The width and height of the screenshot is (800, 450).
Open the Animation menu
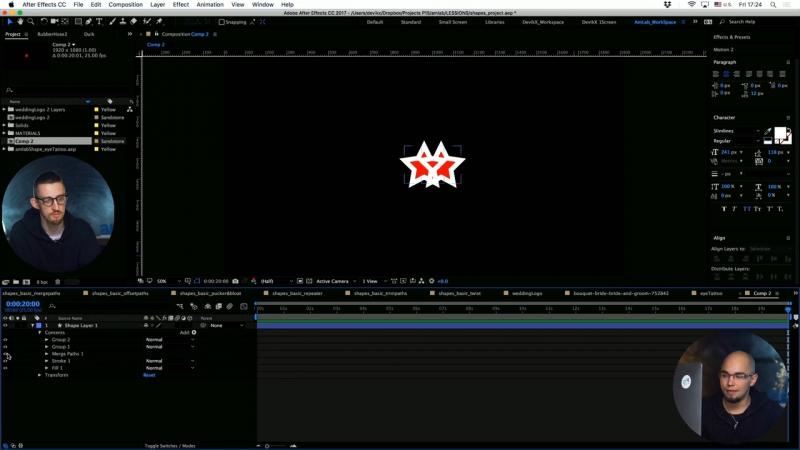pyautogui.click(x=210, y=5)
